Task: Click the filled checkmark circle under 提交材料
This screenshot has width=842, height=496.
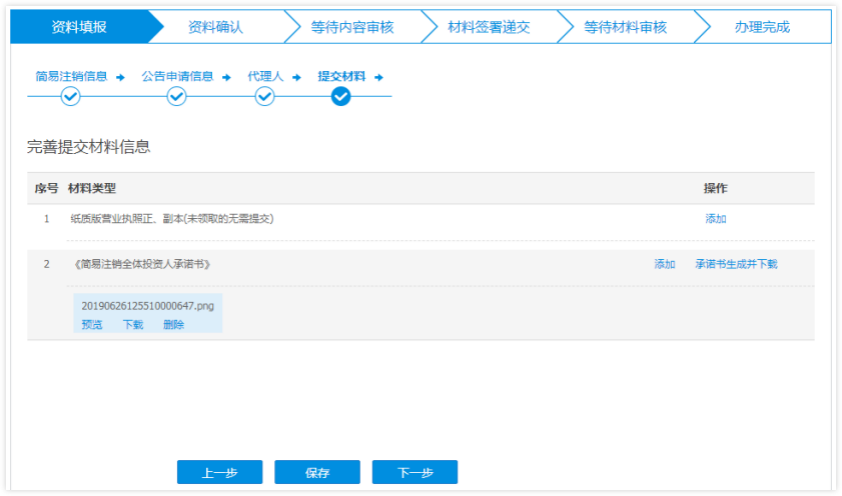Action: click(341, 97)
